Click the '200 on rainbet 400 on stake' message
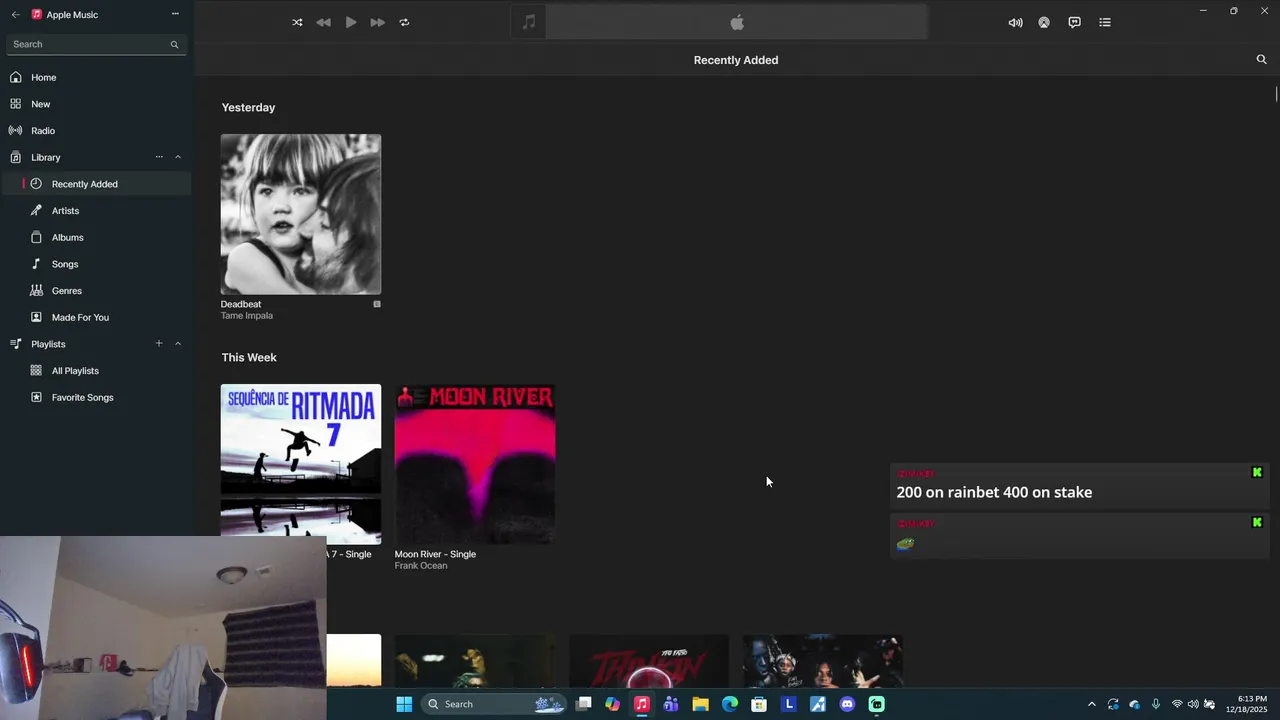The width and height of the screenshot is (1280, 720). [x=994, y=492]
